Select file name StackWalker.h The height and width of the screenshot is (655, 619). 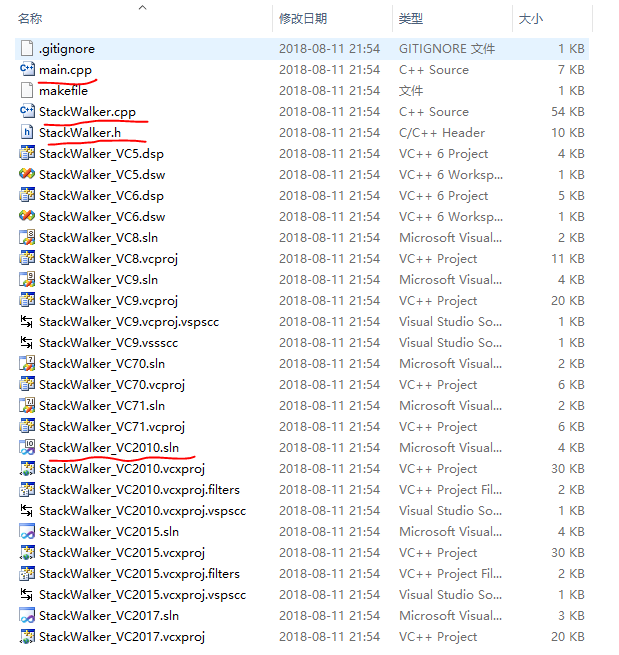click(x=80, y=133)
